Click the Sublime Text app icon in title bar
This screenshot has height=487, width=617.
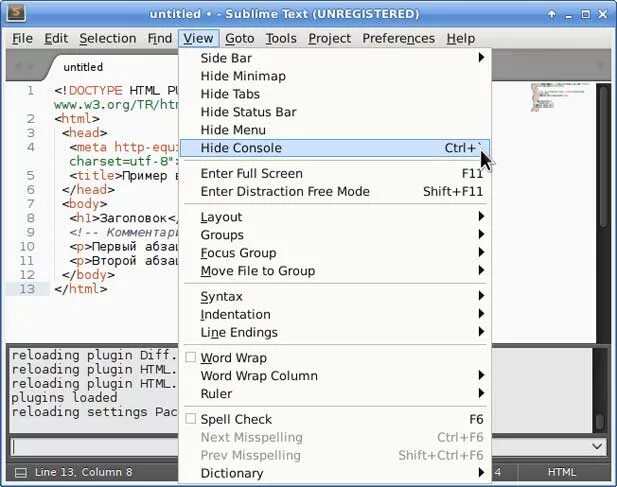point(16,13)
